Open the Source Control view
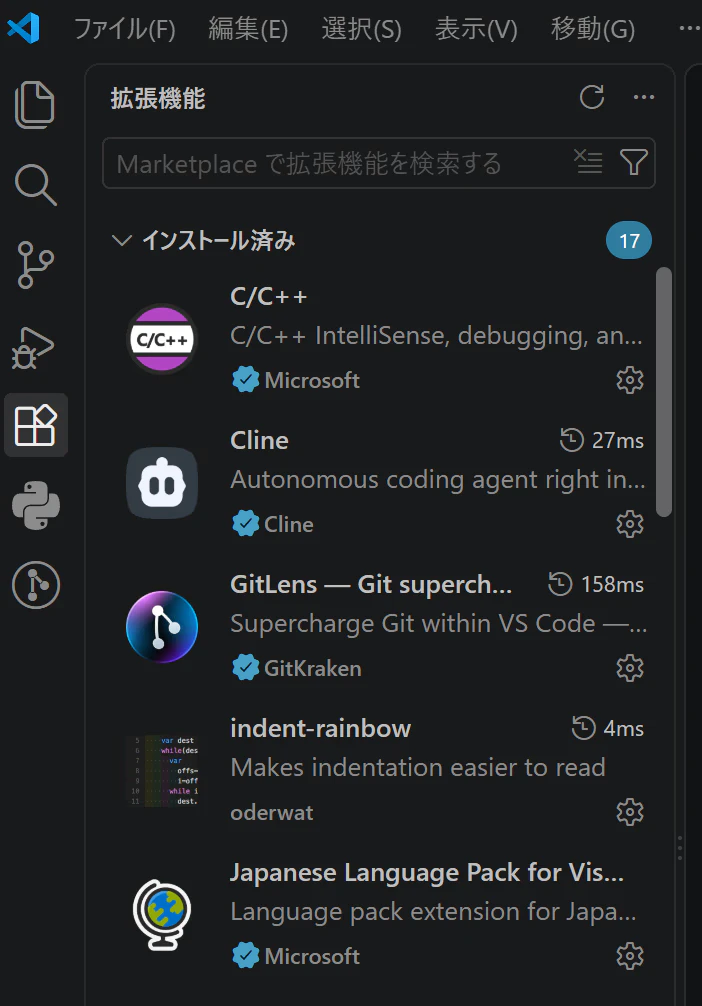Image resolution: width=702 pixels, height=1006 pixels. tap(35, 265)
